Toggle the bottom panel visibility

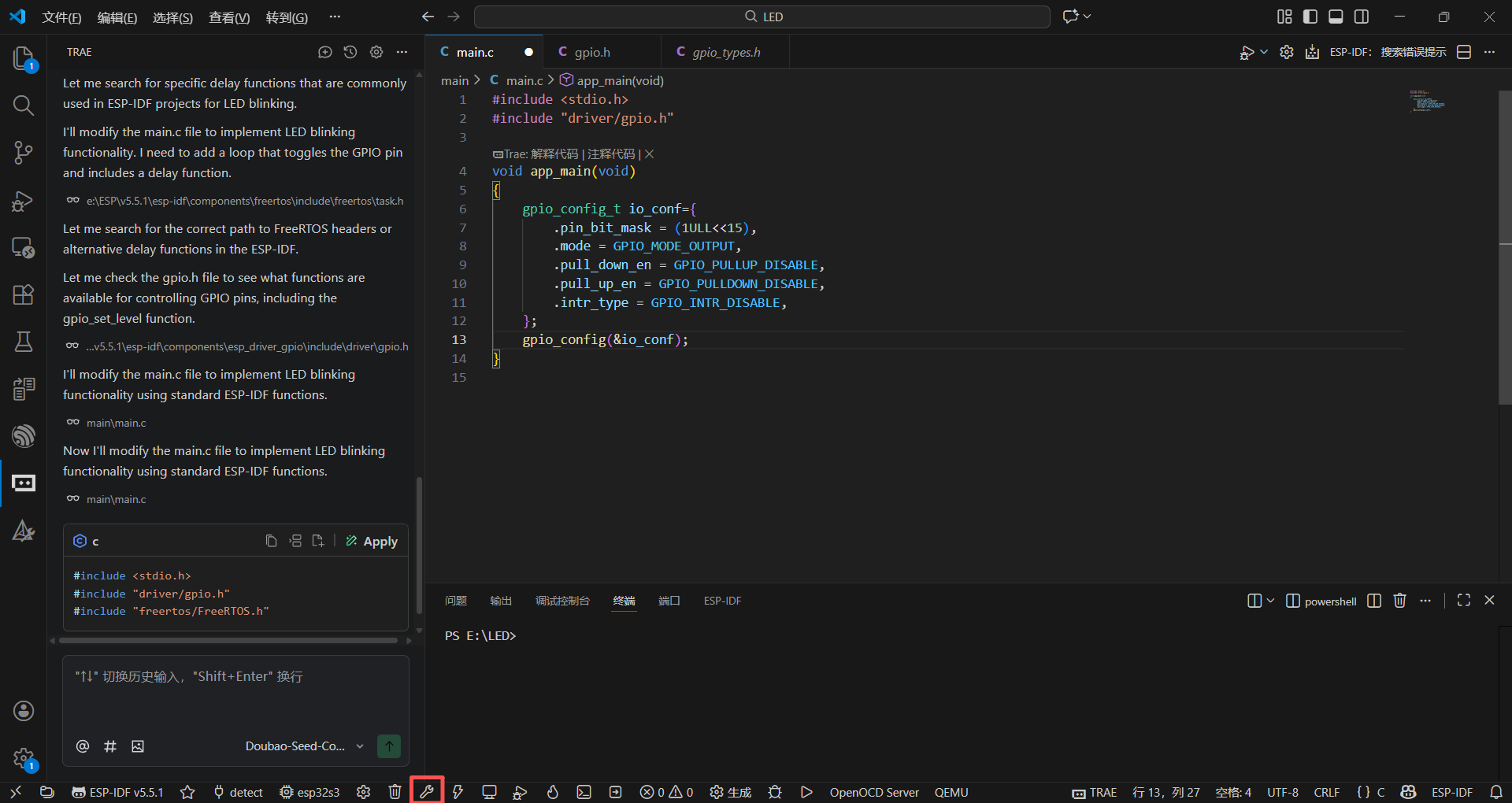[x=1336, y=17]
